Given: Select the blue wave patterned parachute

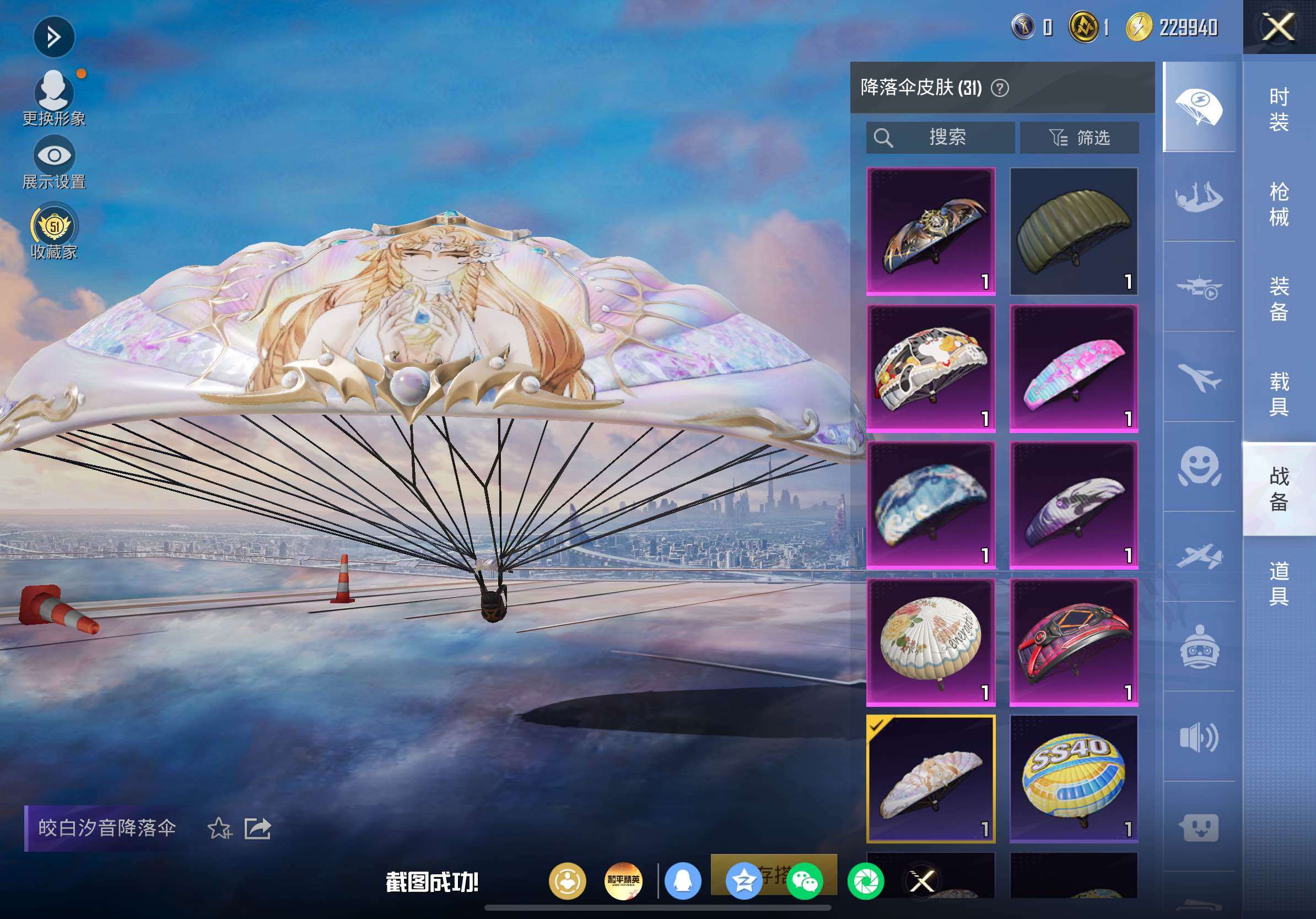Looking at the screenshot, I should 931,505.
